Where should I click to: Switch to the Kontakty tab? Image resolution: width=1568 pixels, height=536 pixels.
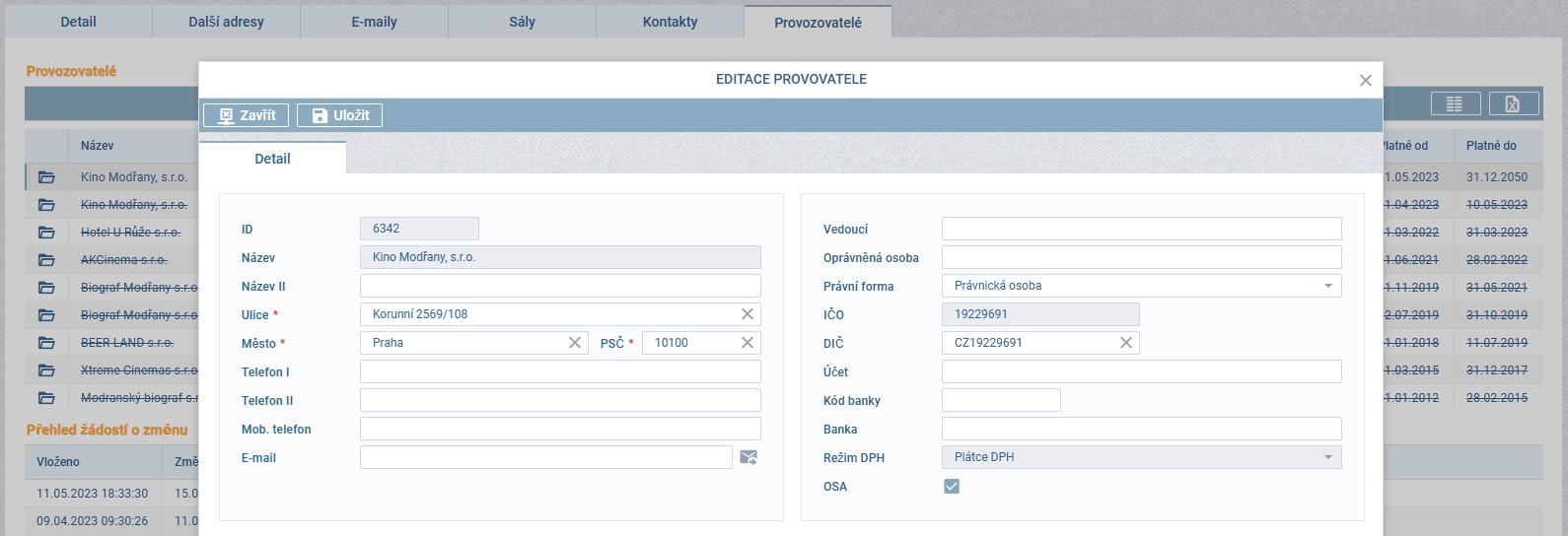pos(670,22)
